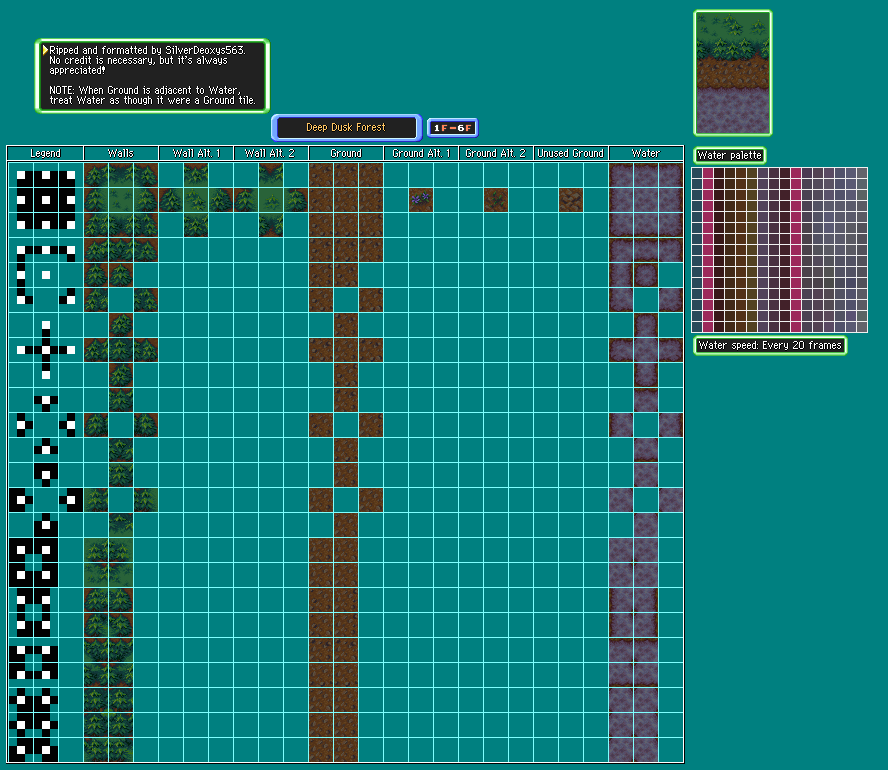
Task: Select the weed tile under Ground Alt. 2
Action: 496,200
